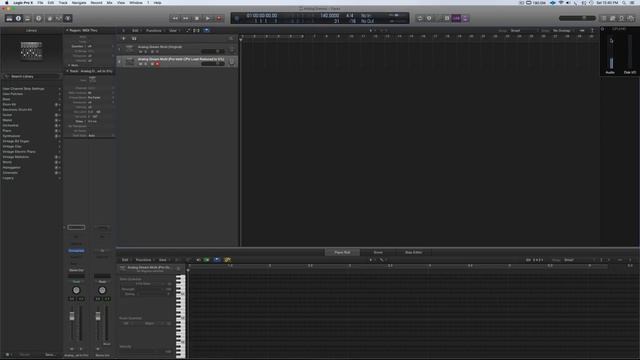Toggle the green MIDI In button in Piano Roll
Viewport: 640px width, 360px height.
click(207, 260)
